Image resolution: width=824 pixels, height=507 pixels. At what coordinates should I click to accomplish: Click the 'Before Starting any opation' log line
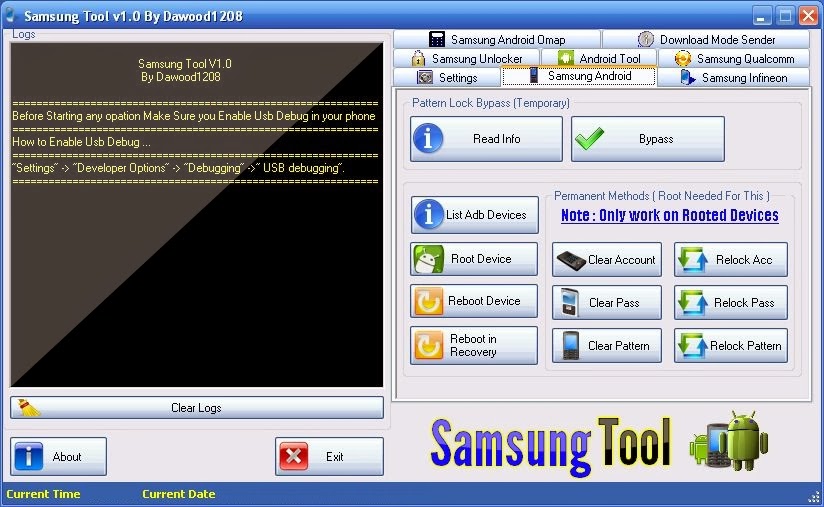[x=193, y=116]
